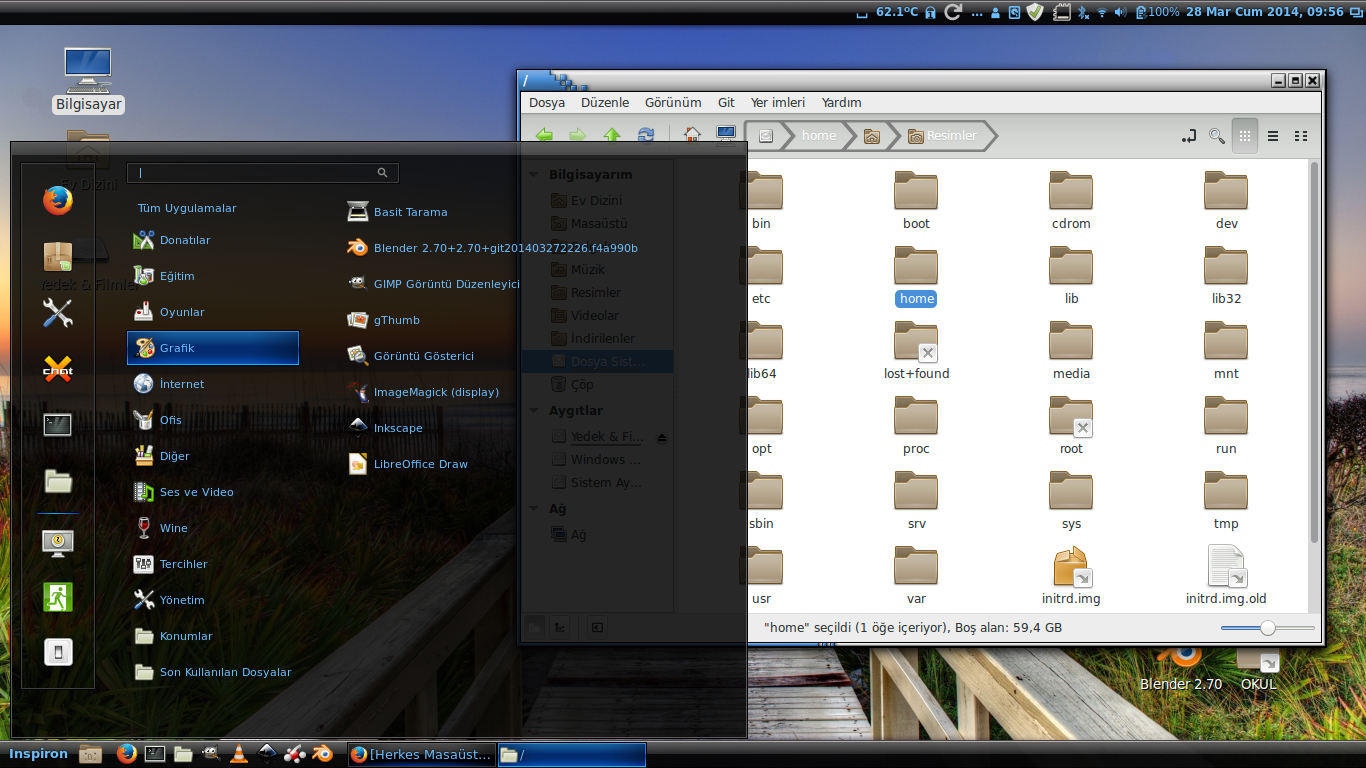The width and height of the screenshot is (1366, 768).
Task: Switch to Herkes Masaüst... taskbar window
Action: point(421,754)
